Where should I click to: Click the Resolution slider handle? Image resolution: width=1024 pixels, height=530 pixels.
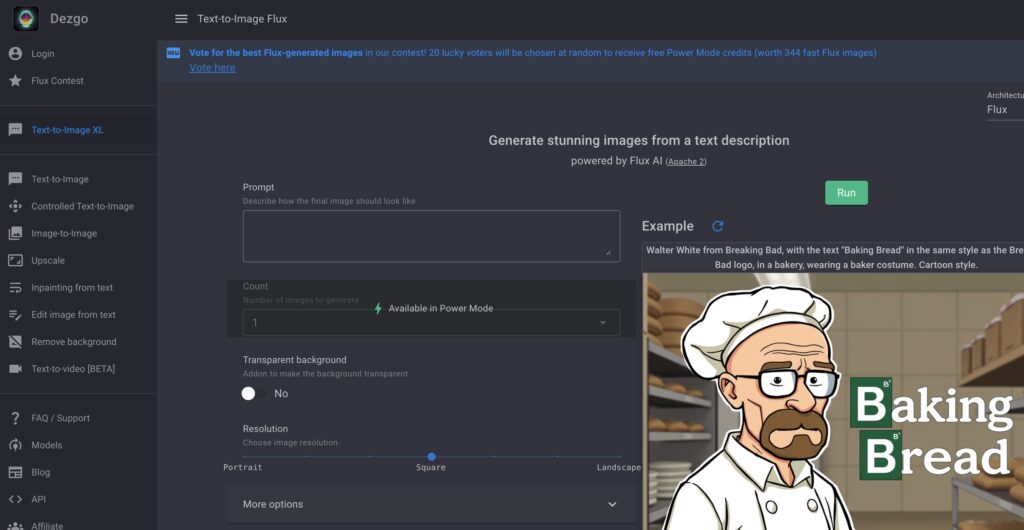431,457
